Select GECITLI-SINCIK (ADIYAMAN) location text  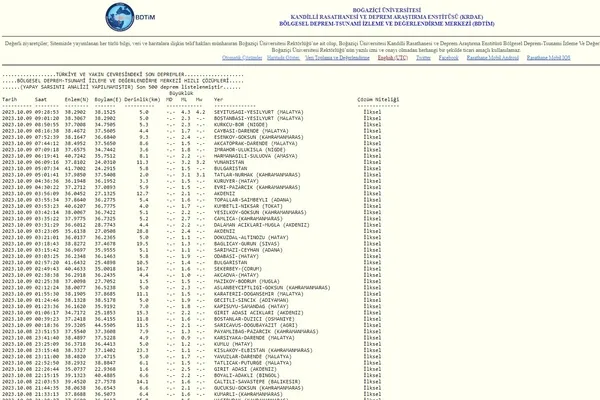(x=251, y=300)
